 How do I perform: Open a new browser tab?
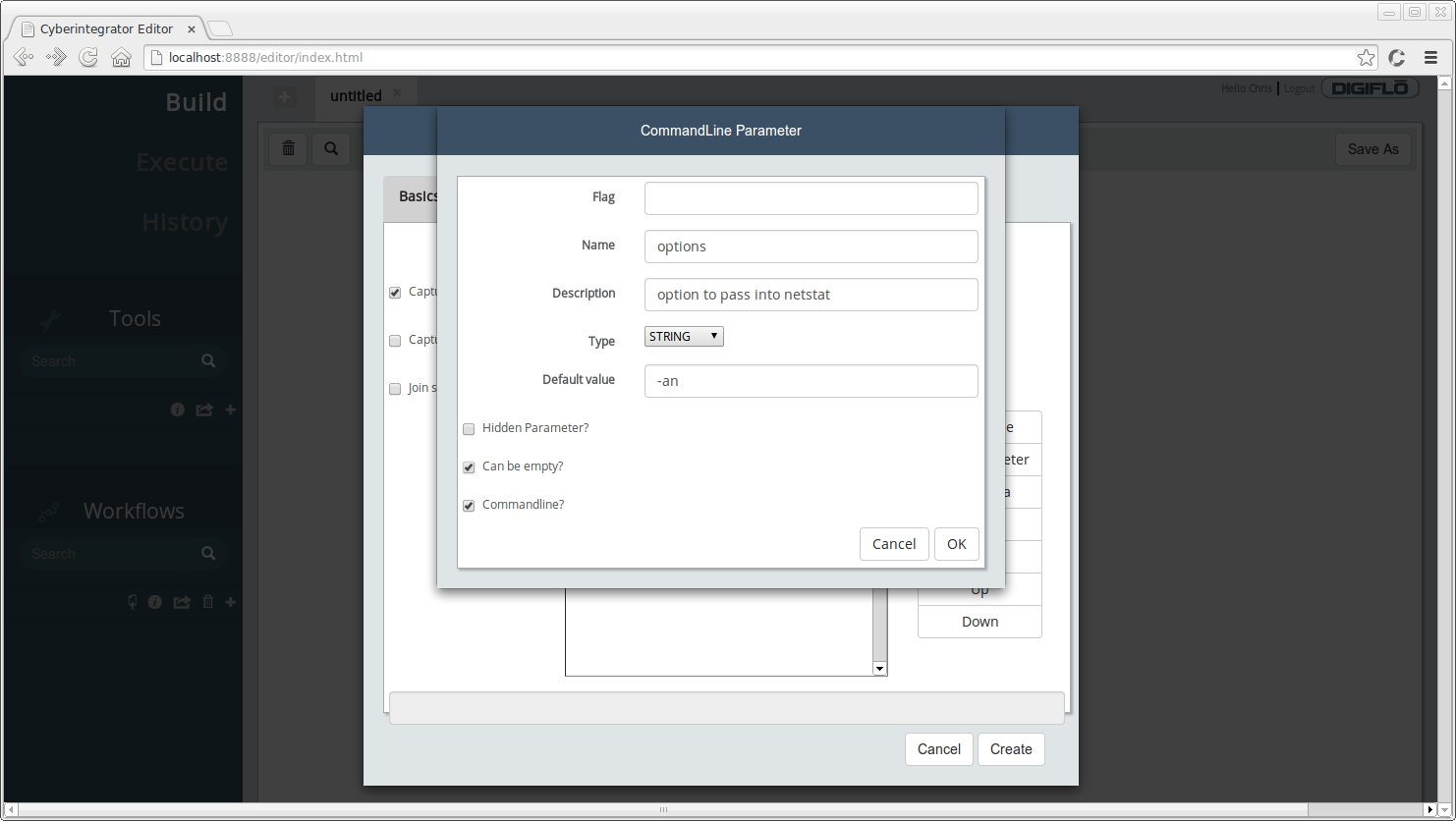tap(220, 28)
